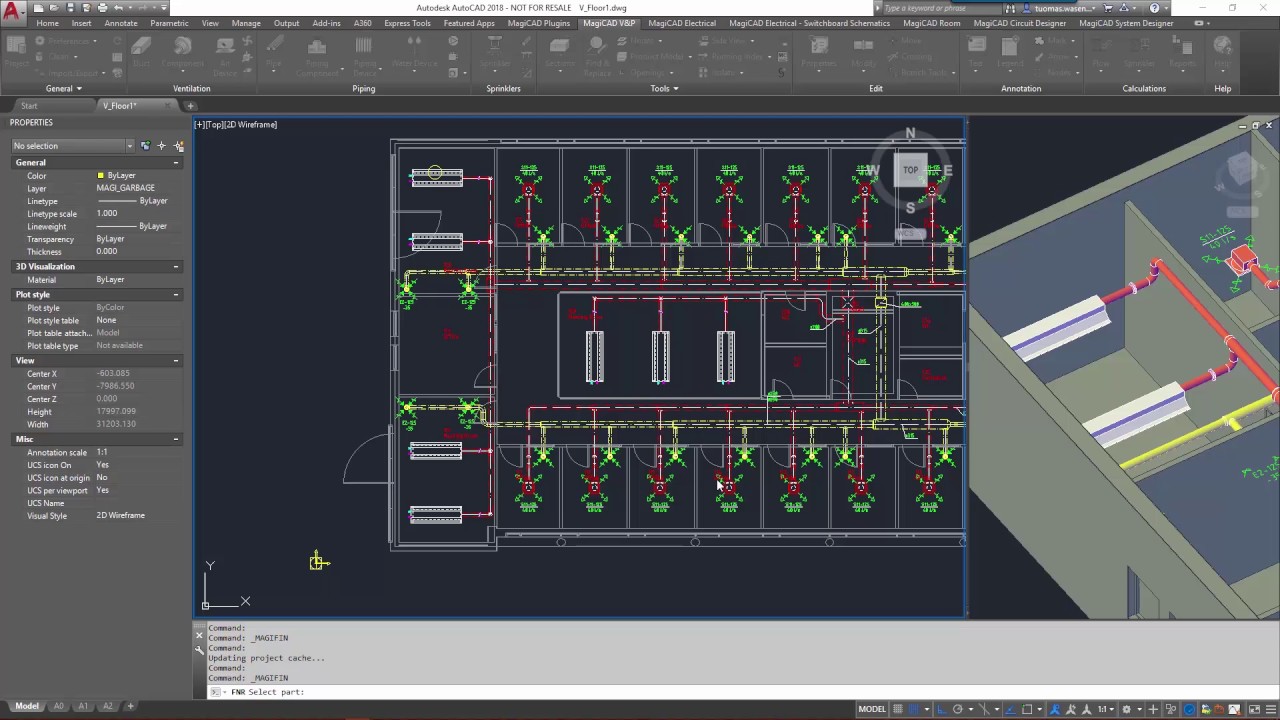The height and width of the screenshot is (720, 1280).
Task: Add a new drawing tab with plus button
Action: point(190,105)
